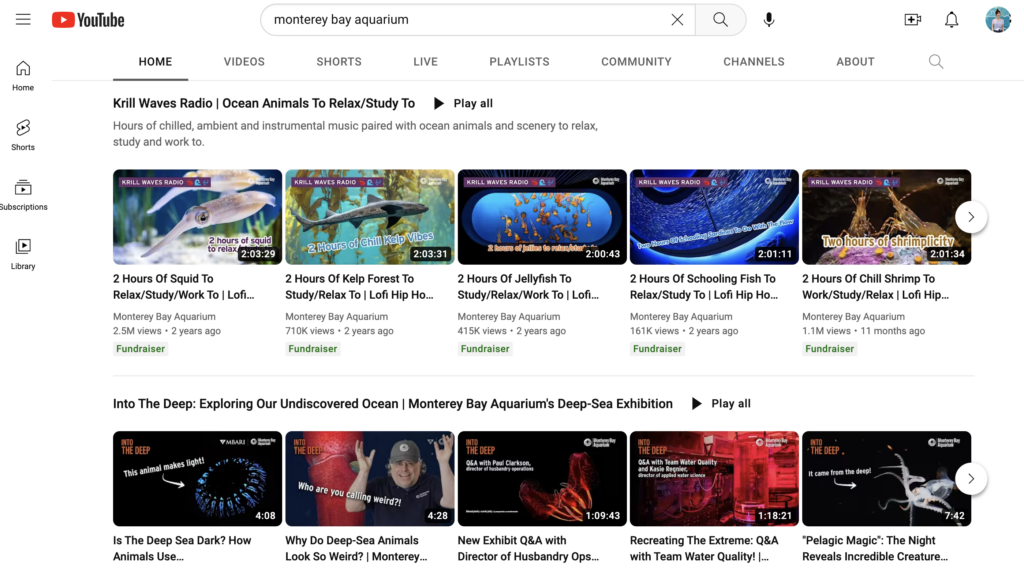Open 'Pelagic Magic' video title
The height and width of the screenshot is (571, 1024).
[875, 549]
